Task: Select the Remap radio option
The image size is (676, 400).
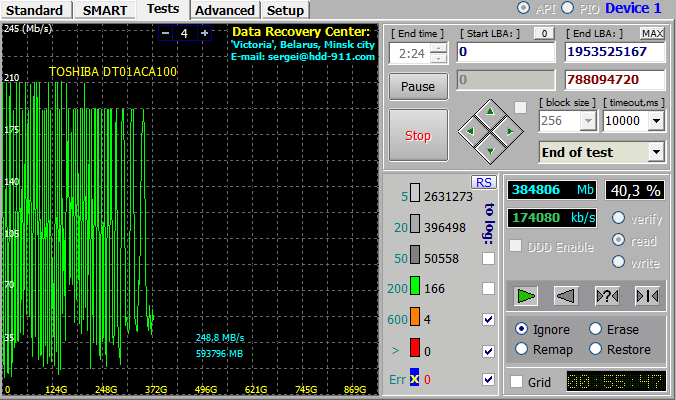Action: [x=521, y=349]
